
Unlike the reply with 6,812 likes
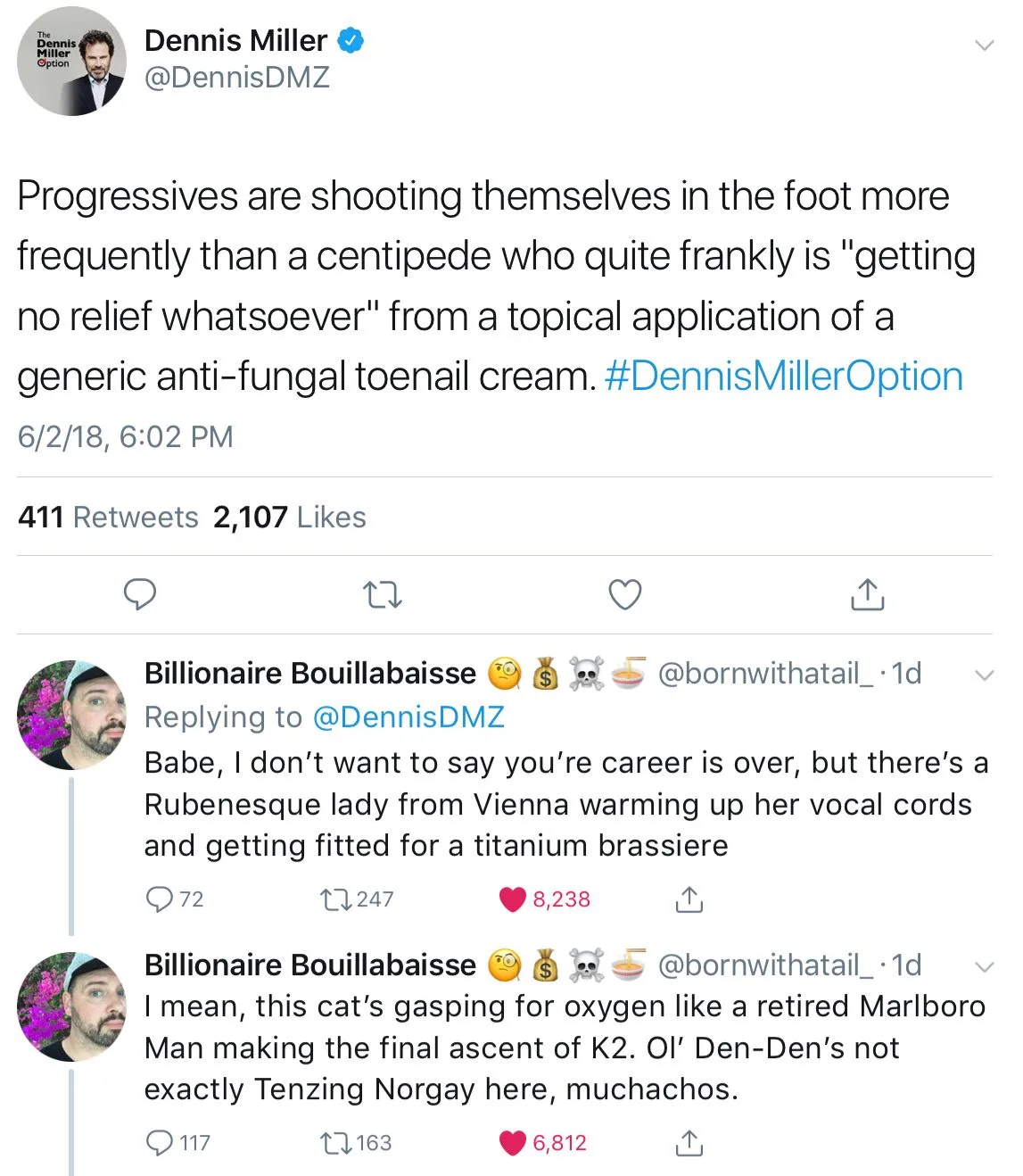(x=512, y=1143)
